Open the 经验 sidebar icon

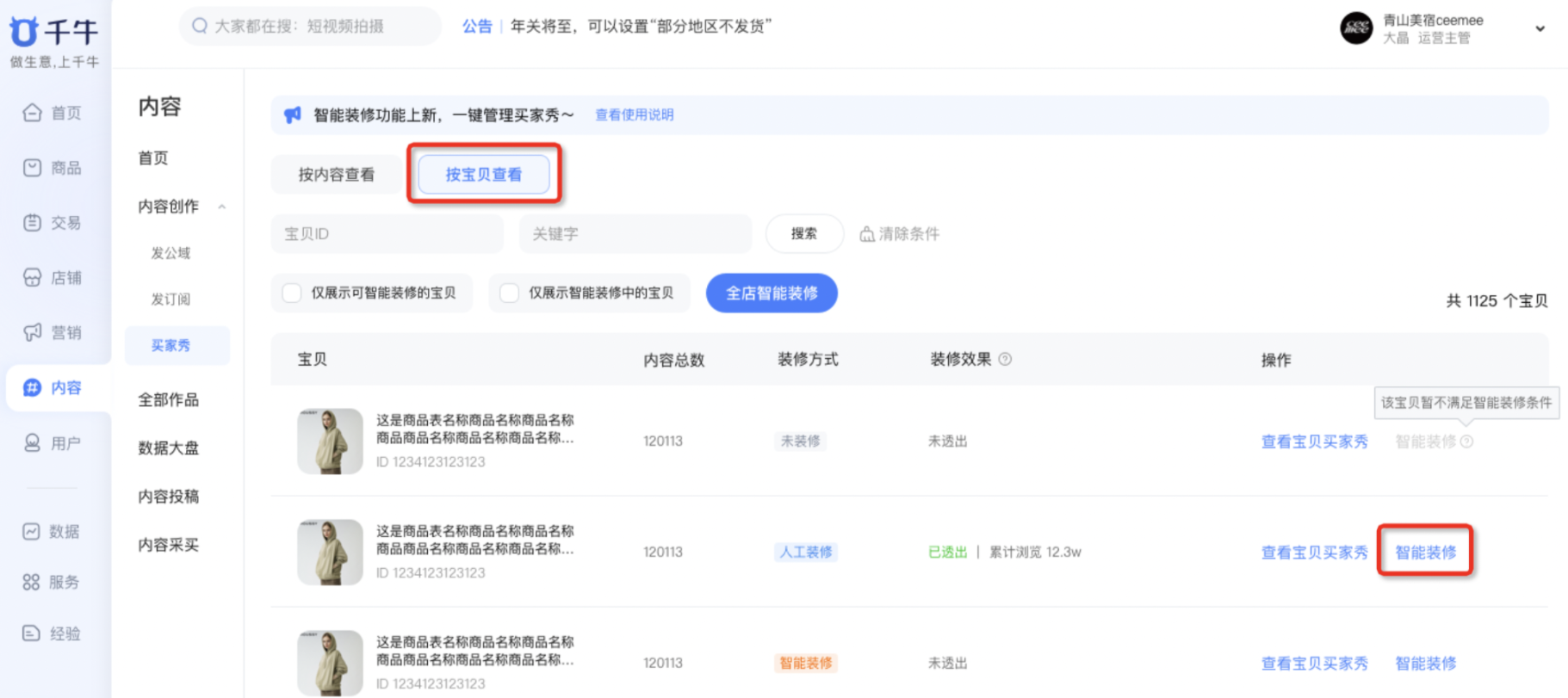[31, 633]
